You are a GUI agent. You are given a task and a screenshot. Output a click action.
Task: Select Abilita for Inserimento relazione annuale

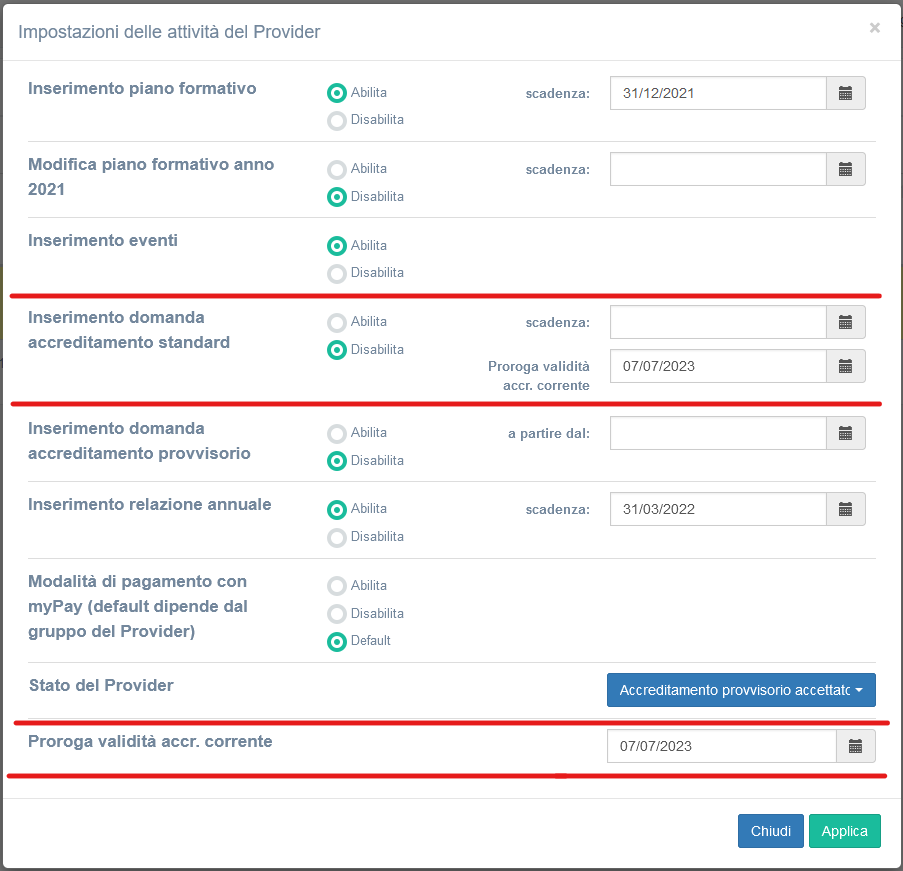337,509
